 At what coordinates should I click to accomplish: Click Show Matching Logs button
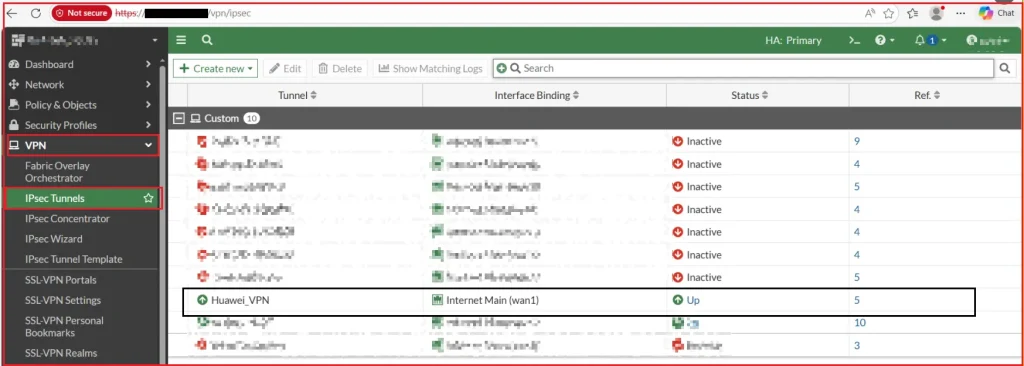click(430, 69)
